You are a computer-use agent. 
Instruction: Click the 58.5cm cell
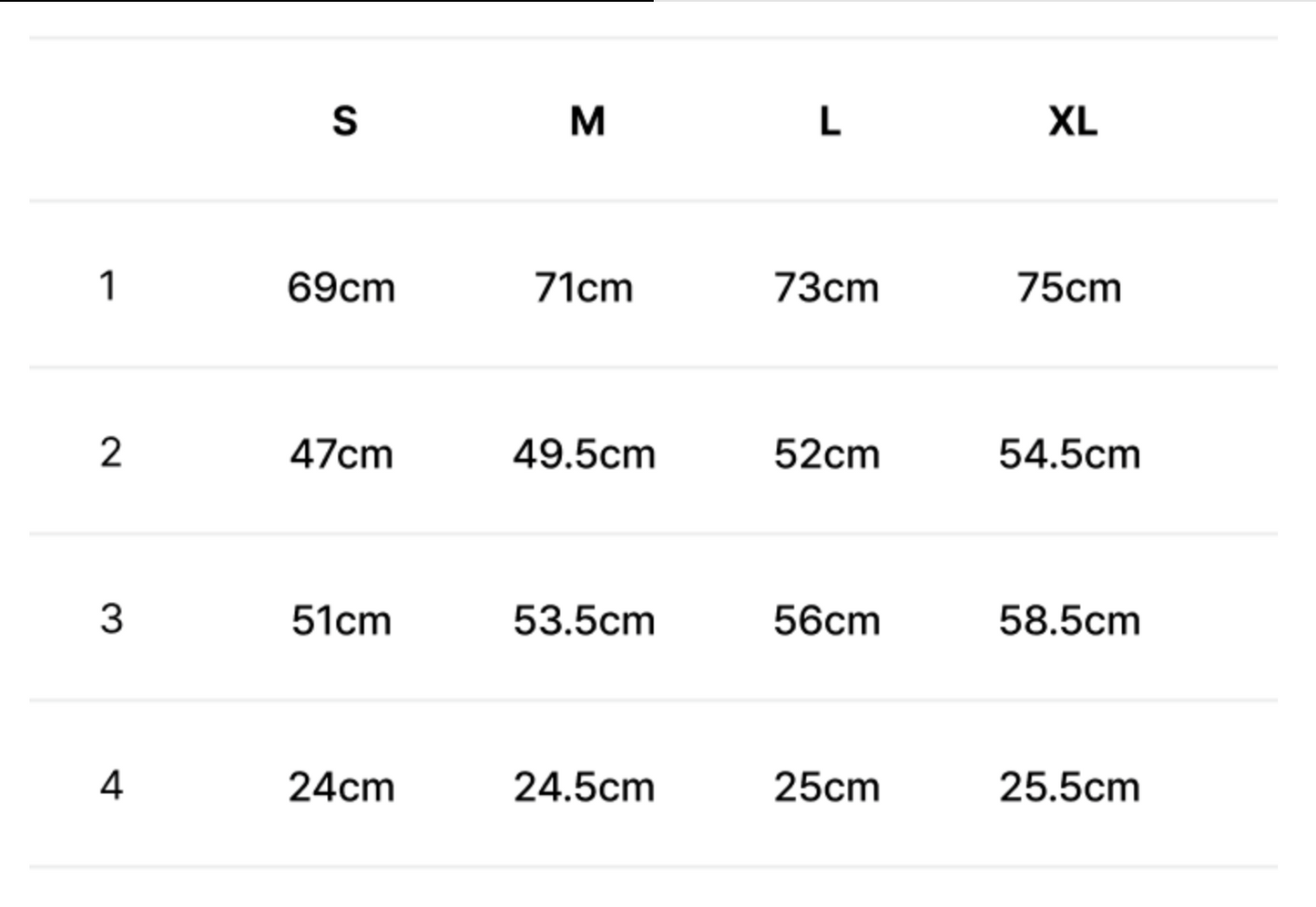1069,621
